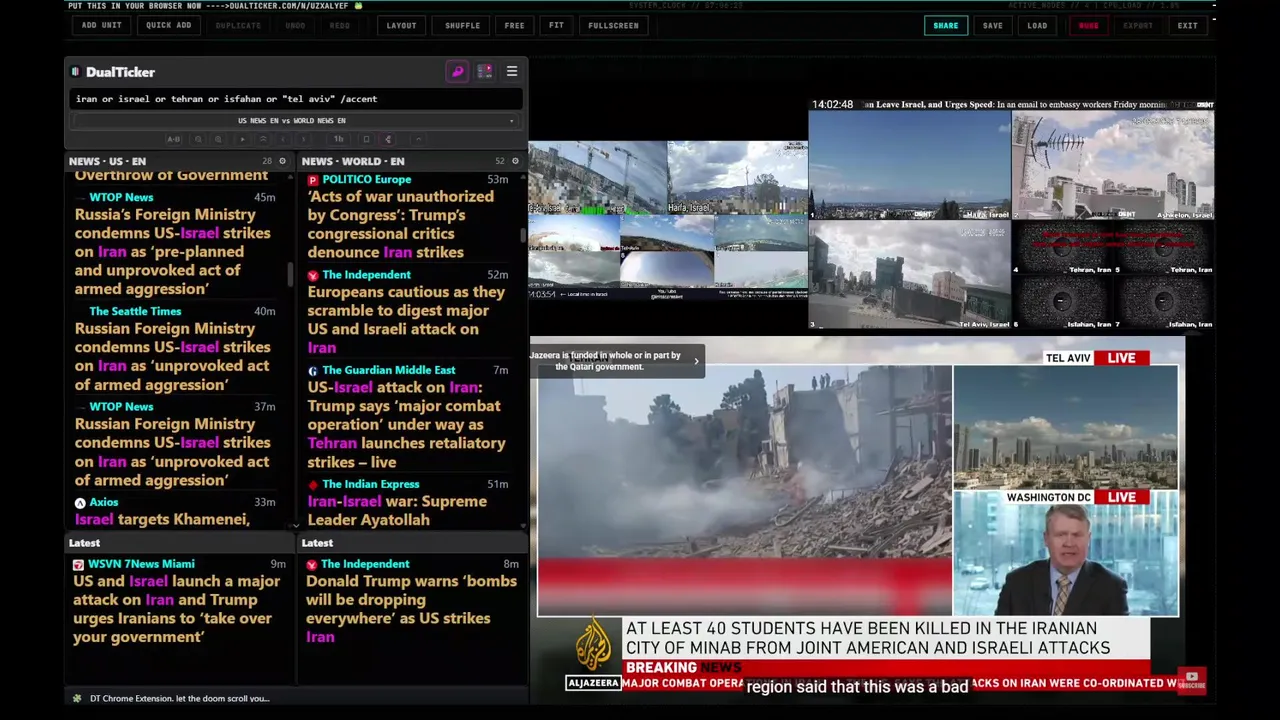Click The Indian Express source icon
The height and width of the screenshot is (720, 1280).
(x=313, y=485)
